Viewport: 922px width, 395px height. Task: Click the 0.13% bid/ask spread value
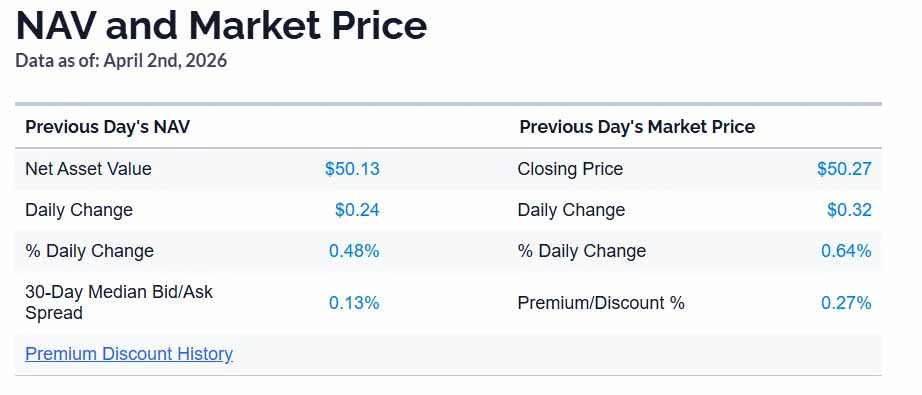click(x=354, y=303)
